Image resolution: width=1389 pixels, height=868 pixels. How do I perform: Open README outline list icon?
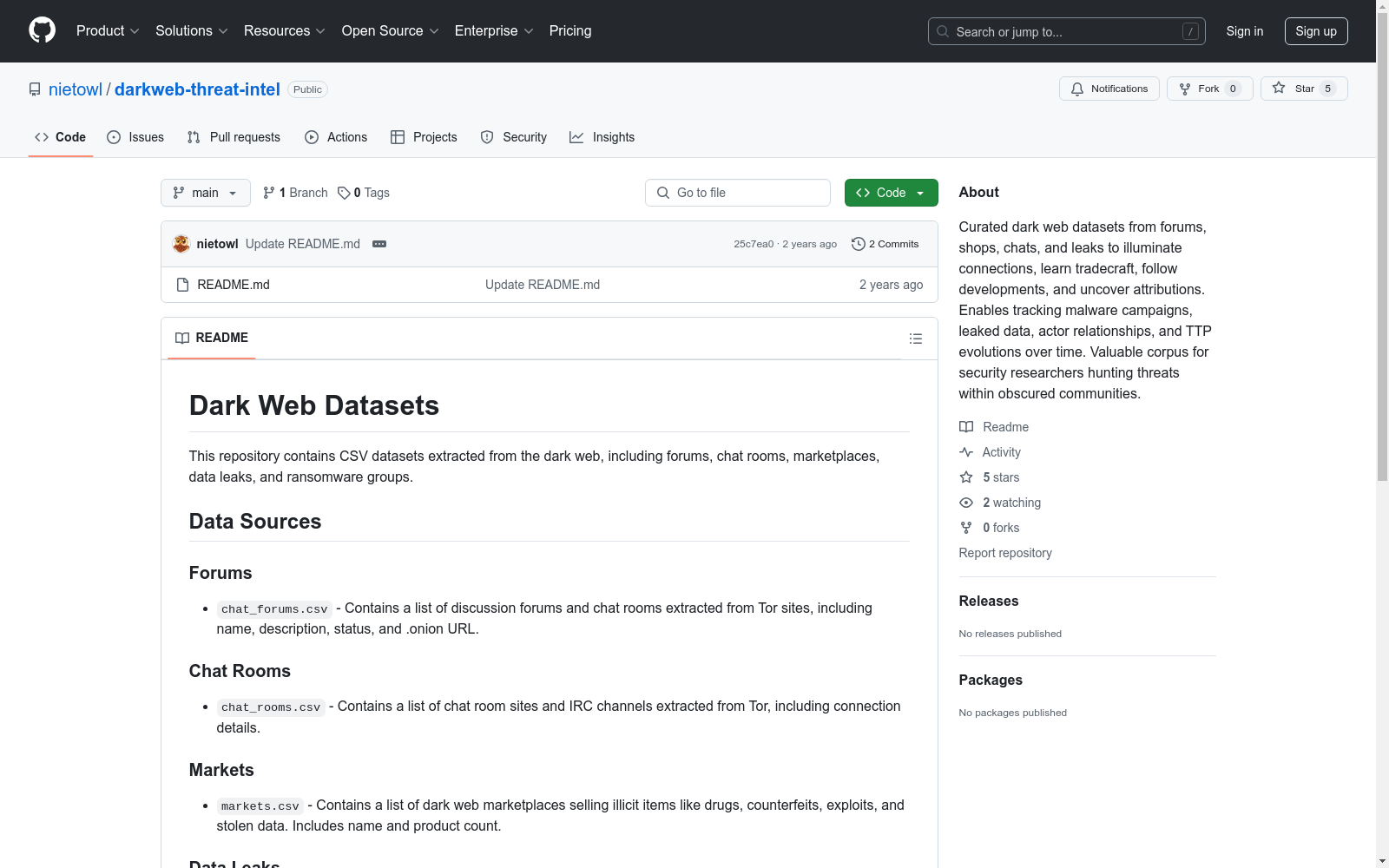click(916, 339)
